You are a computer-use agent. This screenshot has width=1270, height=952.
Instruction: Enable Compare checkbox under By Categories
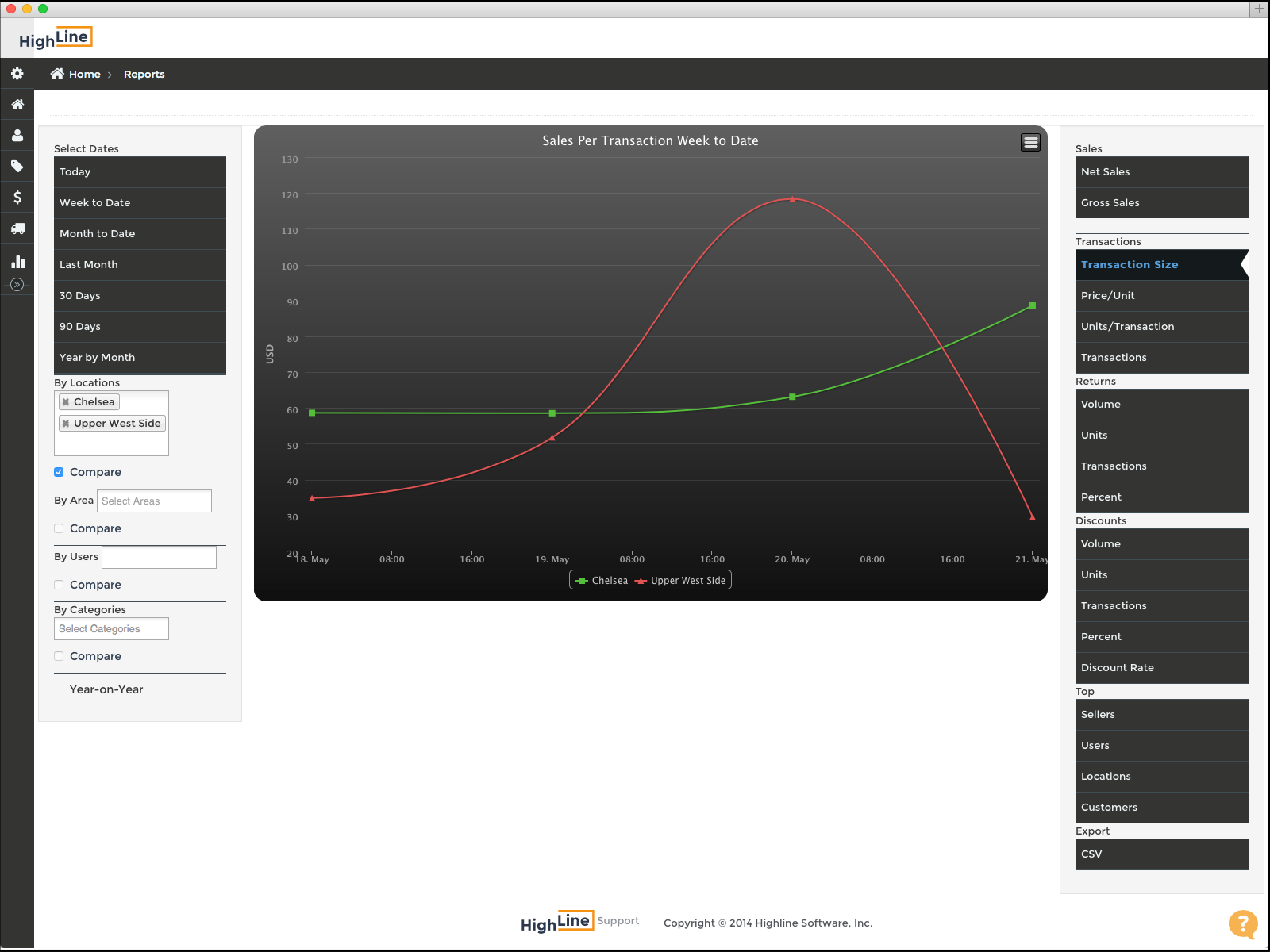tap(59, 656)
